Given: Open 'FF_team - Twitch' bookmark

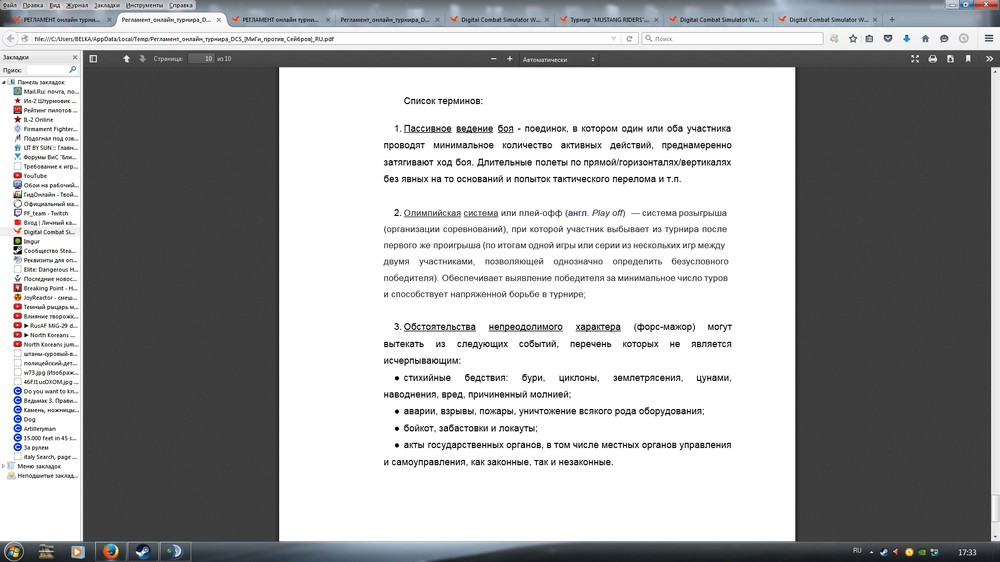Looking at the screenshot, I should tap(40, 214).
